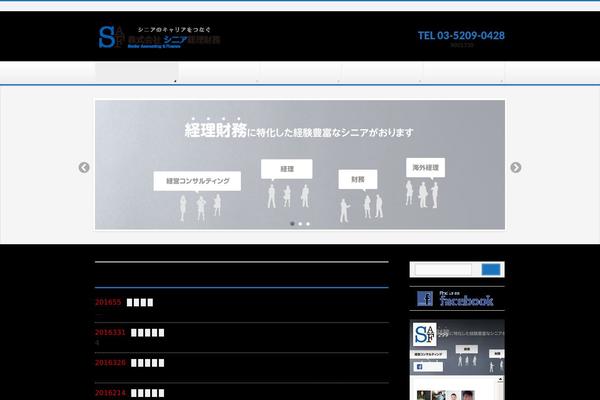Open the Find us on facebook banner
The height and width of the screenshot is (400, 600).
click(457, 299)
